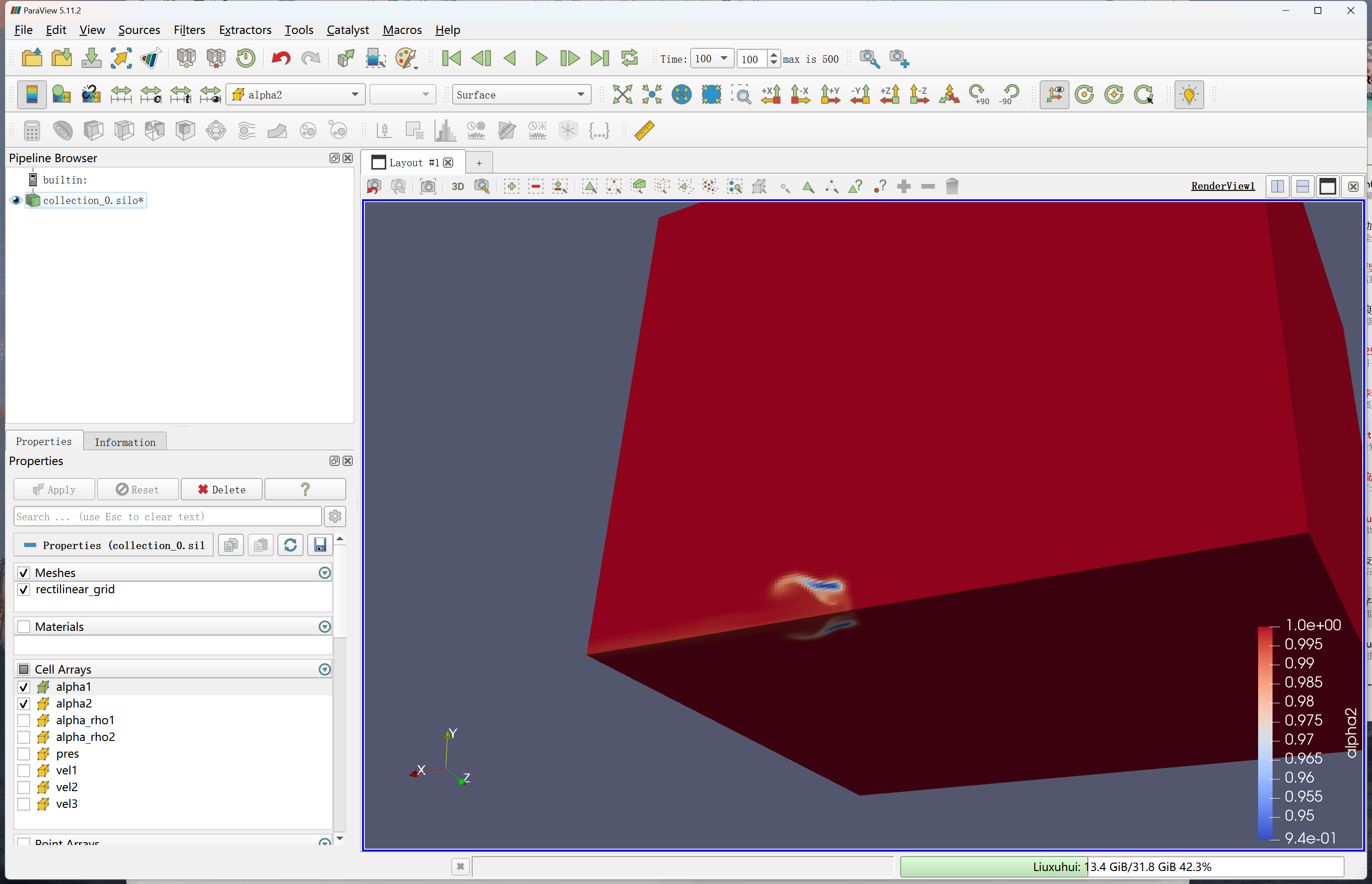Image resolution: width=1372 pixels, height=884 pixels.
Task: Open the Catalyst menu
Action: (x=348, y=29)
